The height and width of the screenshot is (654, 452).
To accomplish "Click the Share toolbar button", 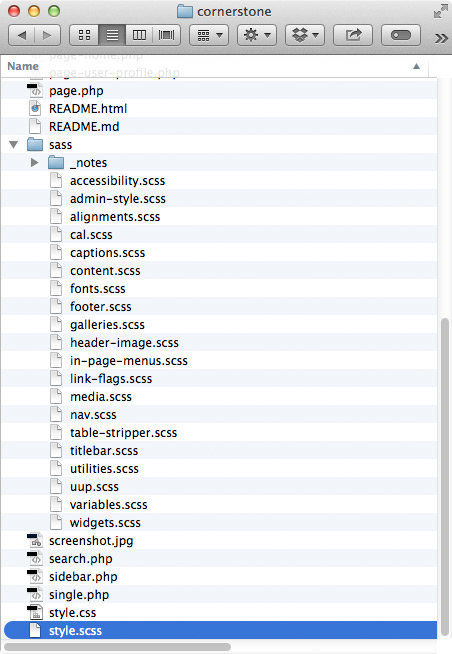I will click(x=353, y=35).
